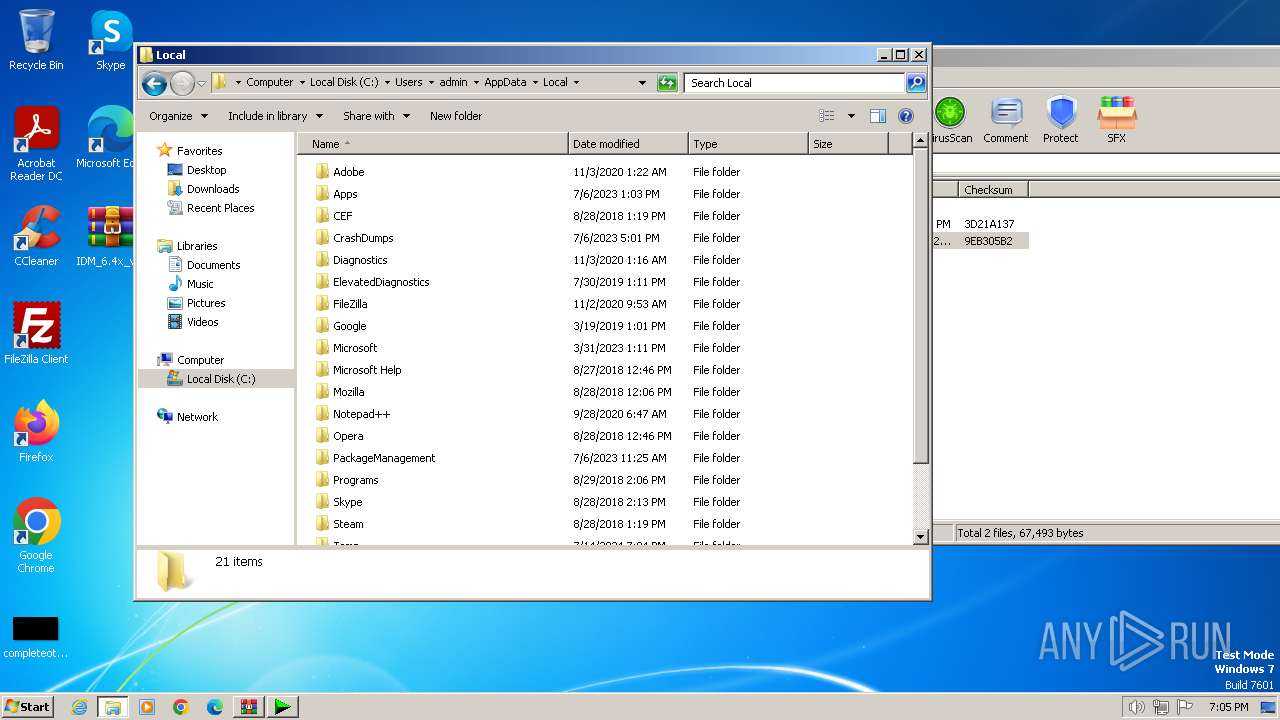Click the Start button
This screenshot has height=720, width=1280.
pyautogui.click(x=28, y=707)
